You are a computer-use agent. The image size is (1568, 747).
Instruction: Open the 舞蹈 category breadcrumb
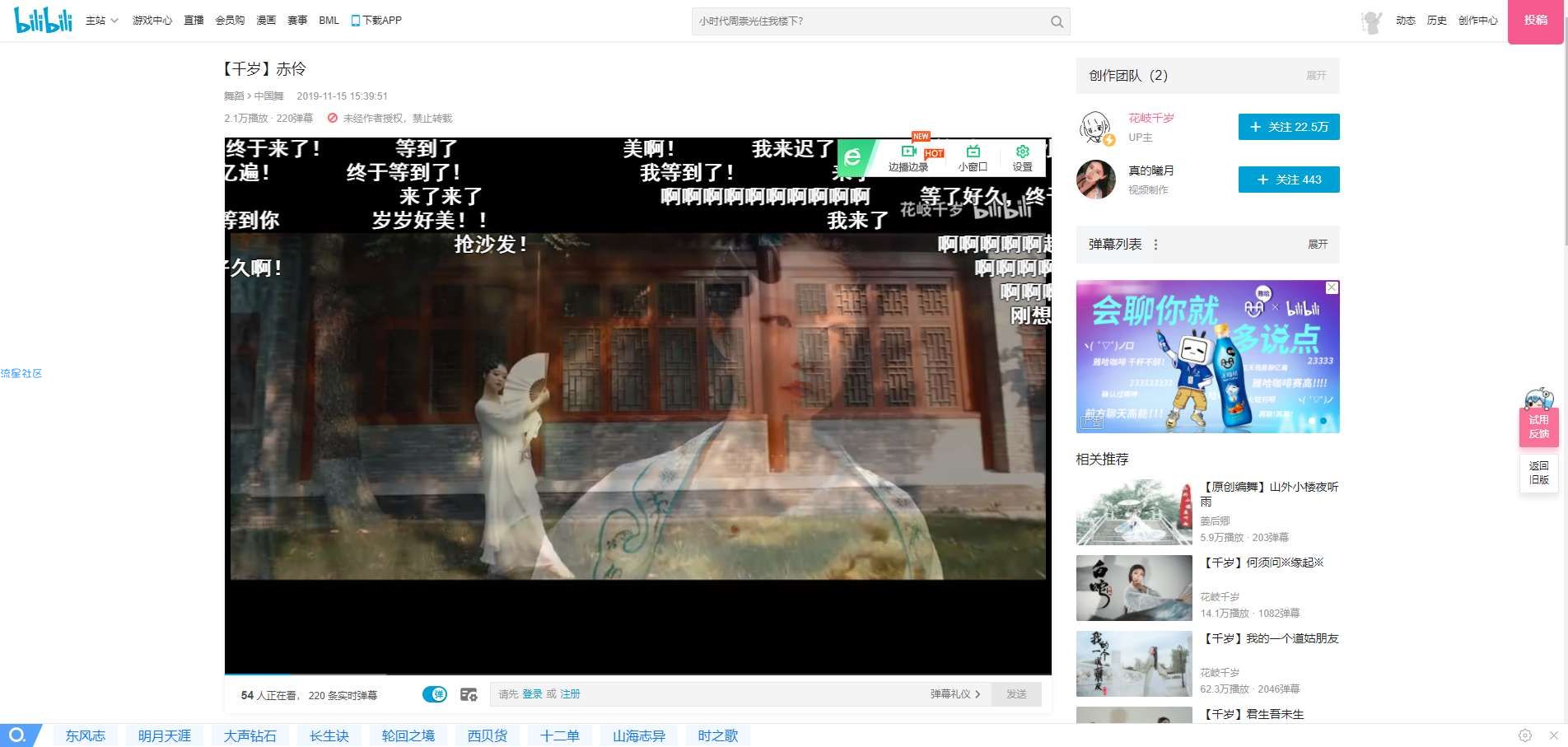click(x=234, y=96)
